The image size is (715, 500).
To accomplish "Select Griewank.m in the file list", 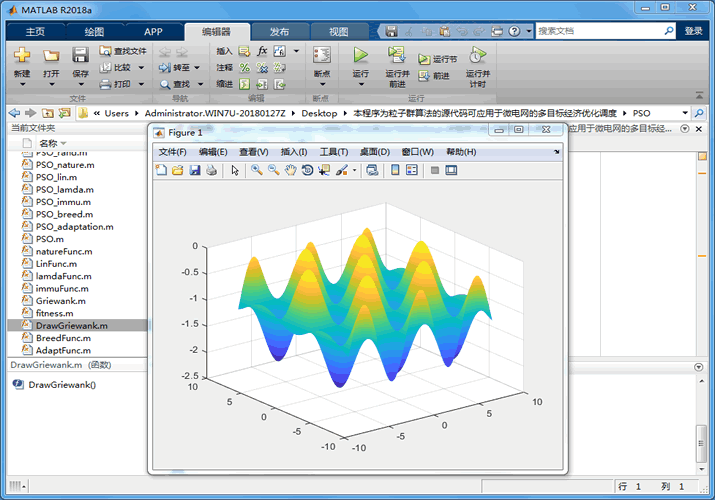I will pos(61,301).
